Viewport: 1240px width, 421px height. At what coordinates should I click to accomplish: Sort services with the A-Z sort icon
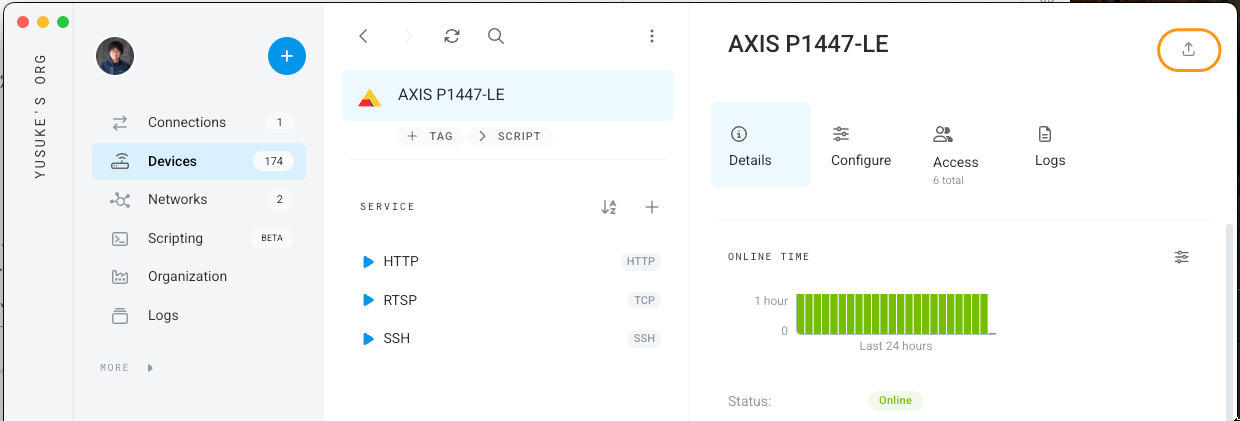click(609, 207)
